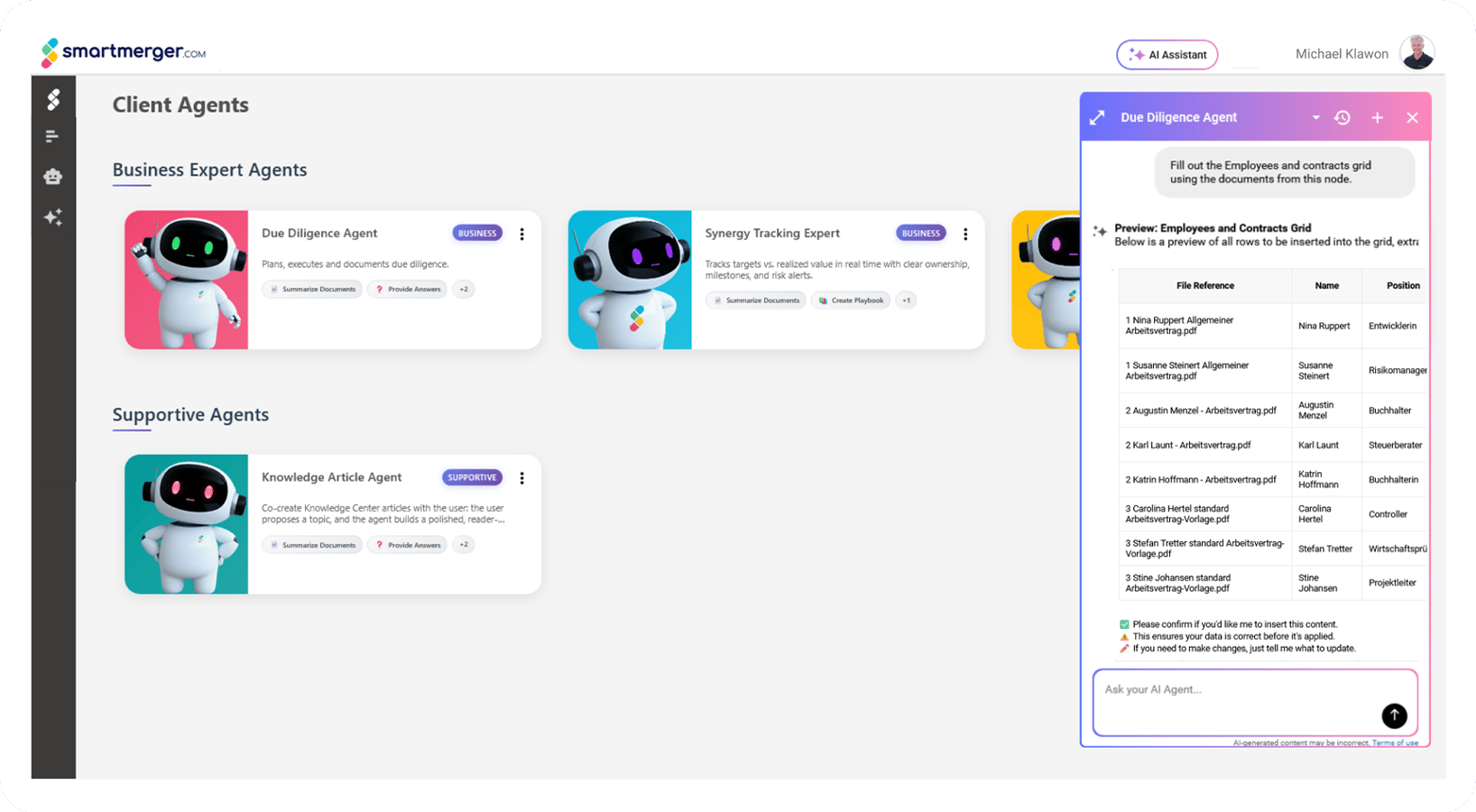Open agent selector dropdown arrow in chat header
The height and width of the screenshot is (812, 1476).
click(1315, 118)
